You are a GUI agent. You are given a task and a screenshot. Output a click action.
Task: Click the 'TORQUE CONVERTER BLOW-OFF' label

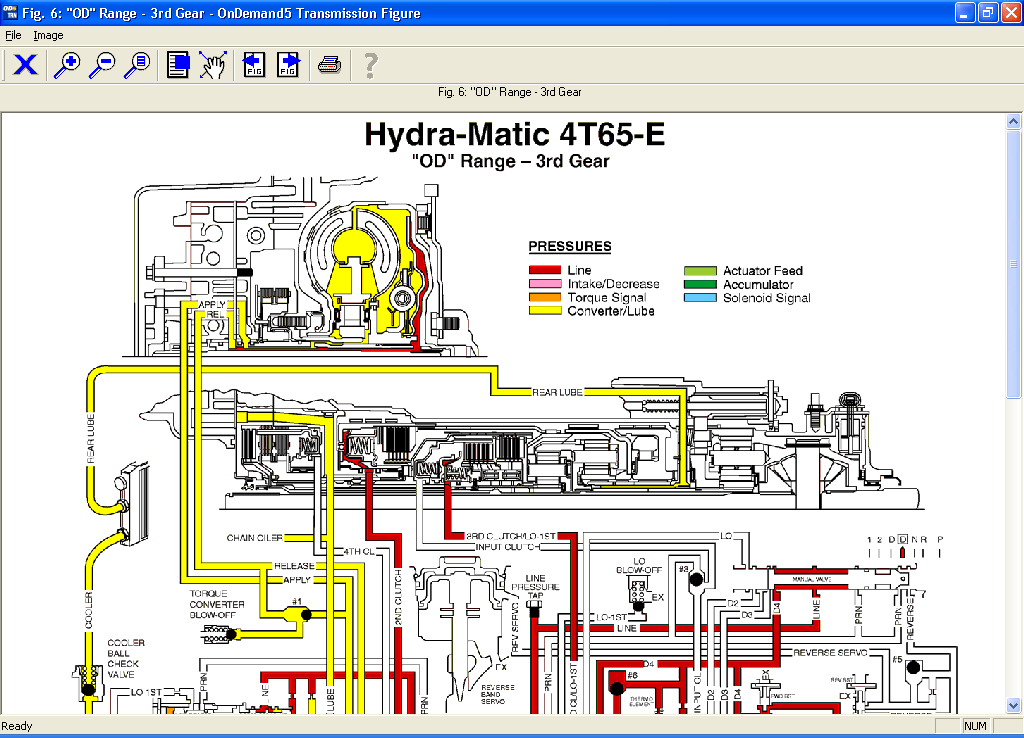217,604
